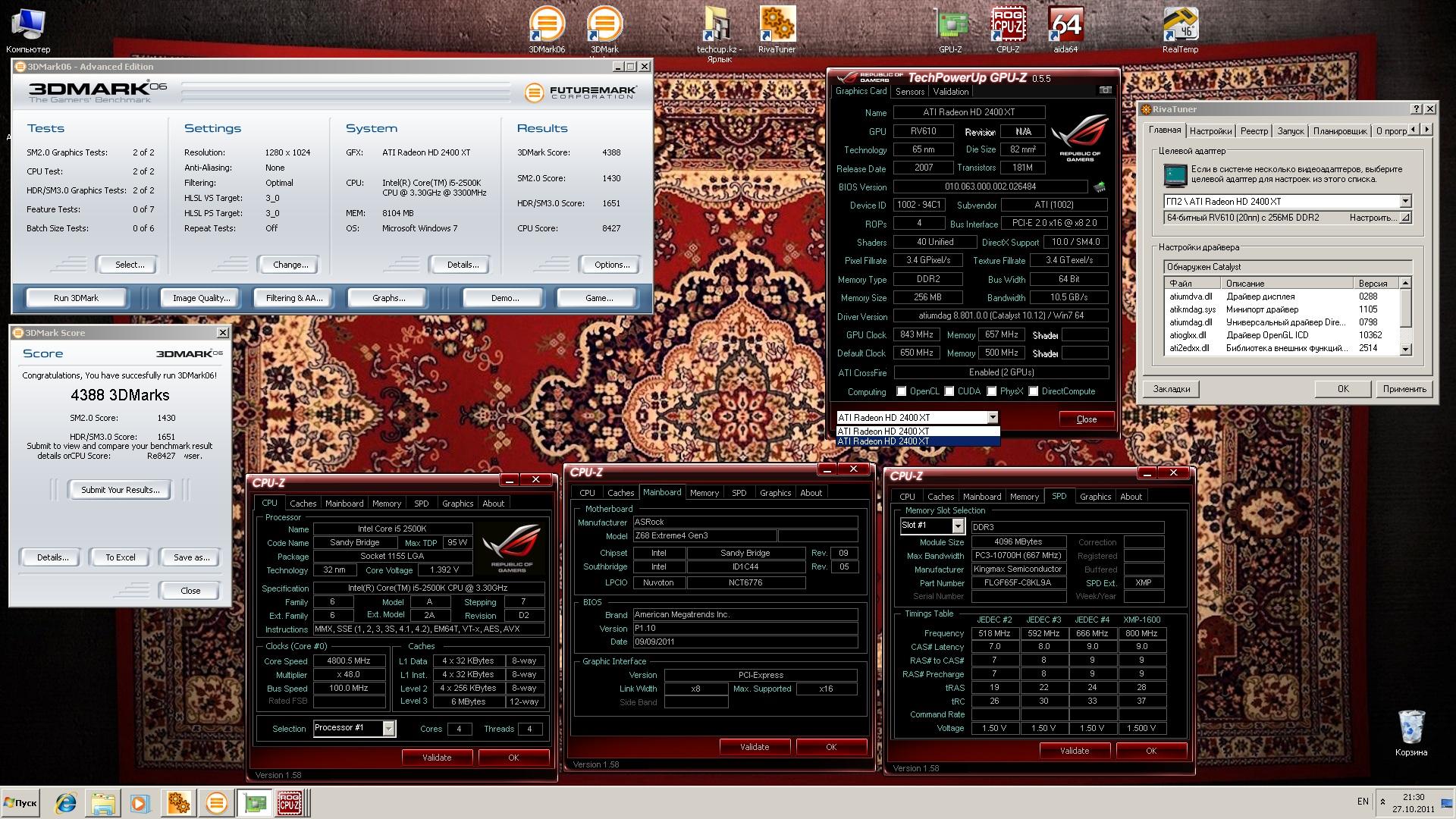
Task: Select atiumdva.dll row in driver list
Action: pos(1281,297)
